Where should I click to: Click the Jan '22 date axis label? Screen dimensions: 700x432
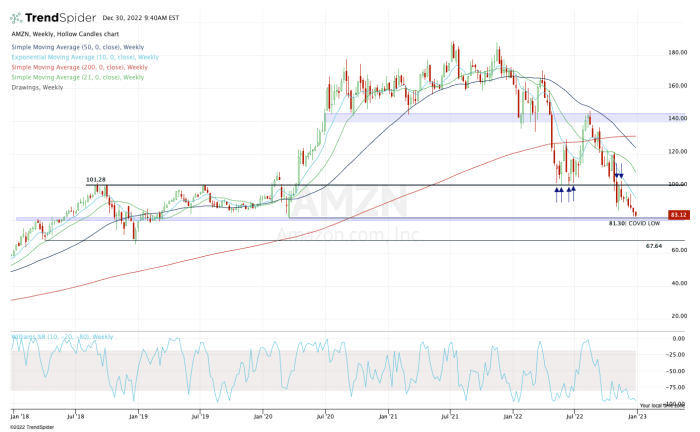[513, 417]
